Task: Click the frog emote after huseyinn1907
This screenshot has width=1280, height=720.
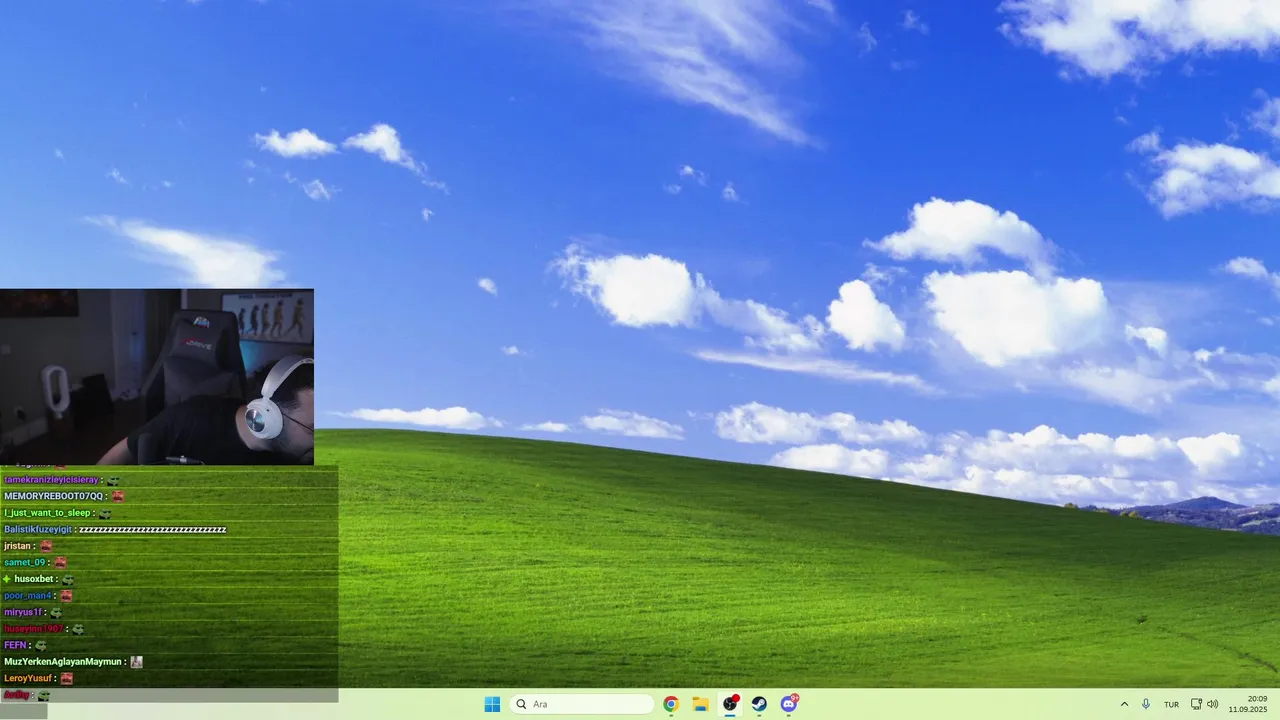Action: pyautogui.click(x=78, y=629)
